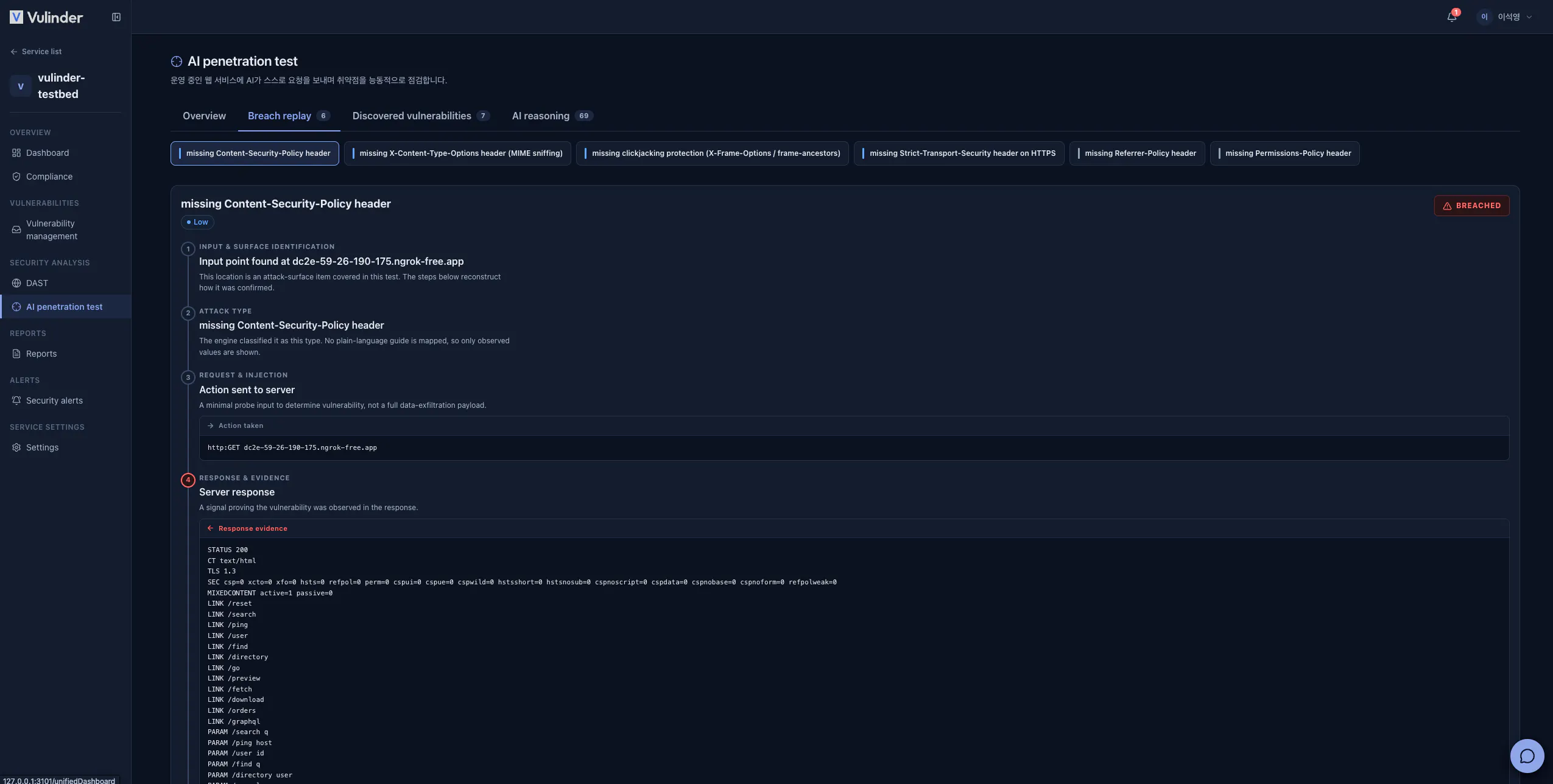
Task: Select the Breach replay tab
Action: tap(289, 116)
